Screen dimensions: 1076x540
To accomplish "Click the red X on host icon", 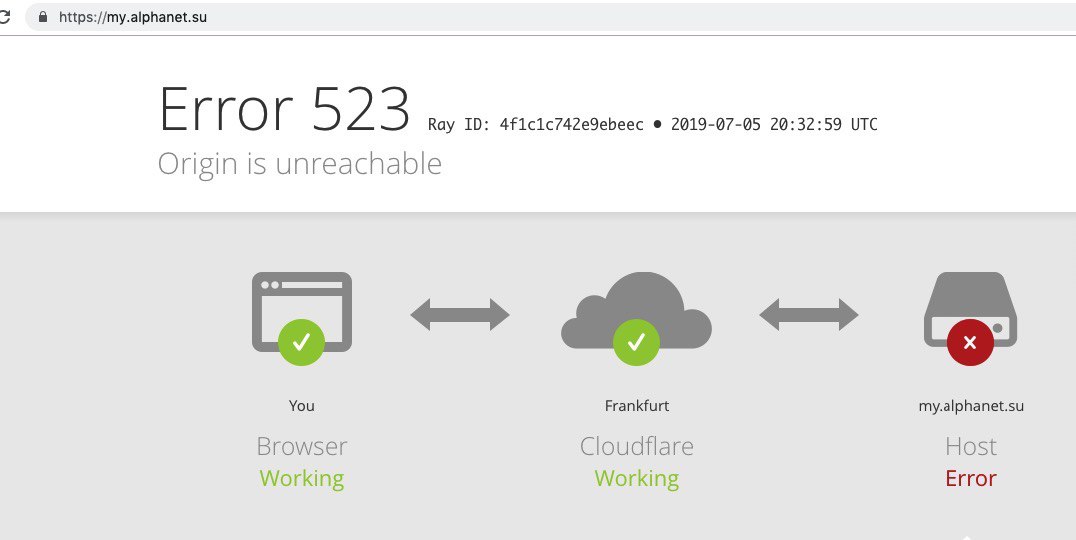I will tap(969, 343).
